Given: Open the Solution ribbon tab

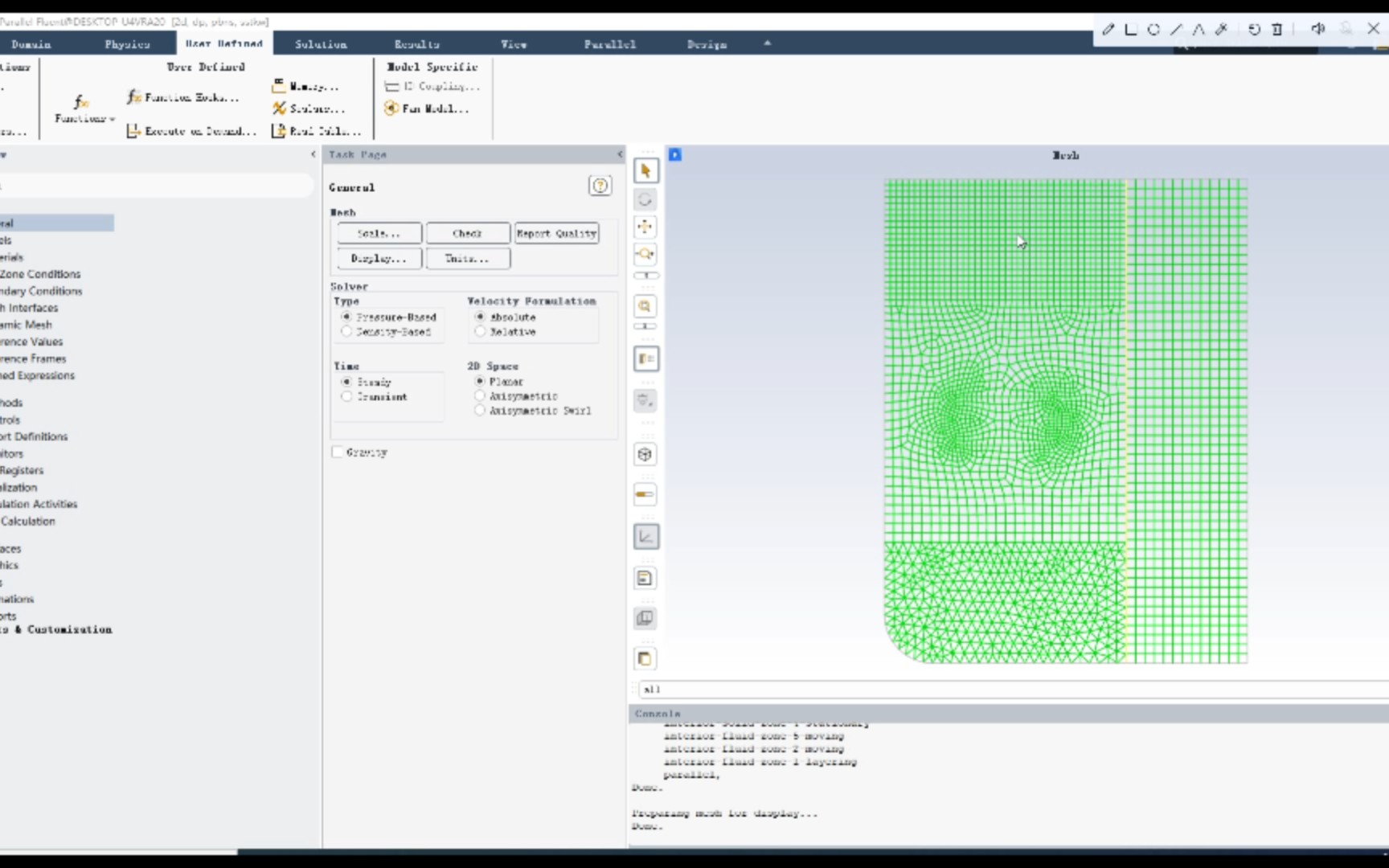Looking at the screenshot, I should (321, 44).
